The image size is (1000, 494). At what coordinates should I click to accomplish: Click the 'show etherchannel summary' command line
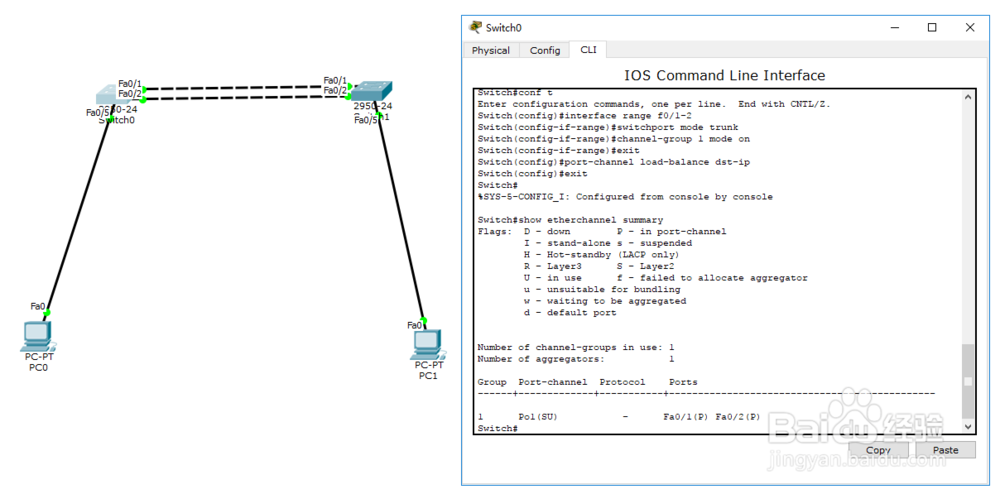[570, 220]
